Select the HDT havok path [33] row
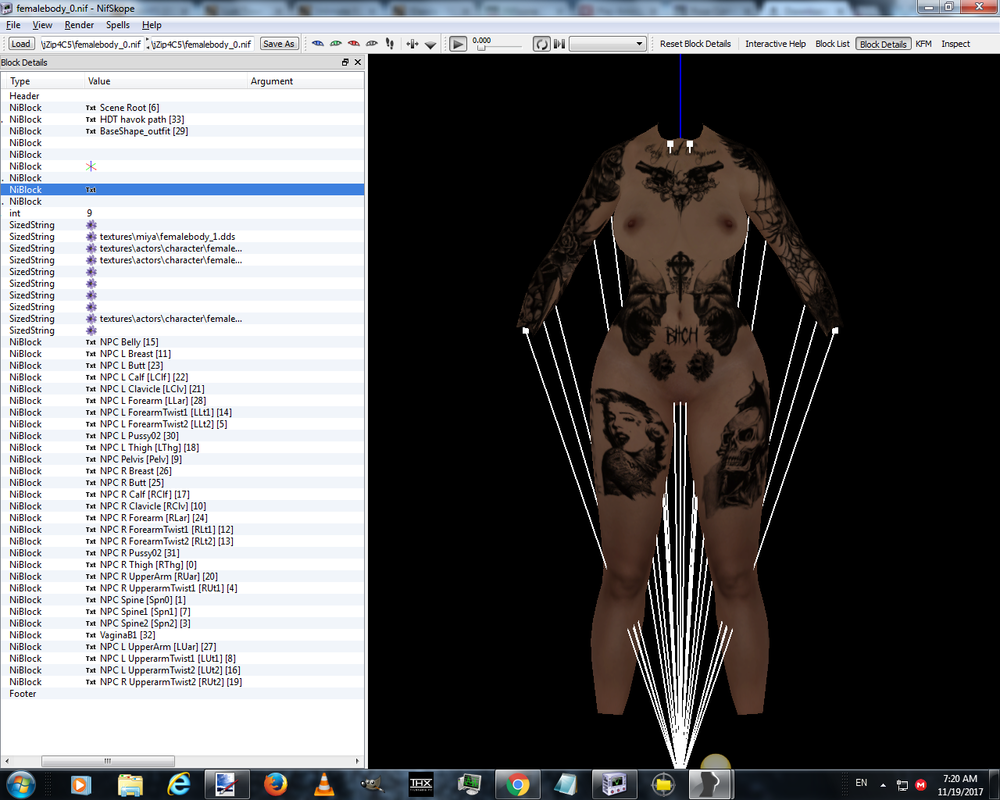This screenshot has height=800, width=1000. point(182,119)
